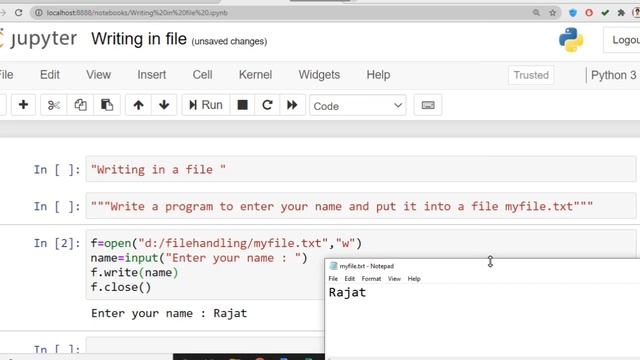Open Notepad's View menu
The width and height of the screenshot is (640, 360).
tap(394, 279)
